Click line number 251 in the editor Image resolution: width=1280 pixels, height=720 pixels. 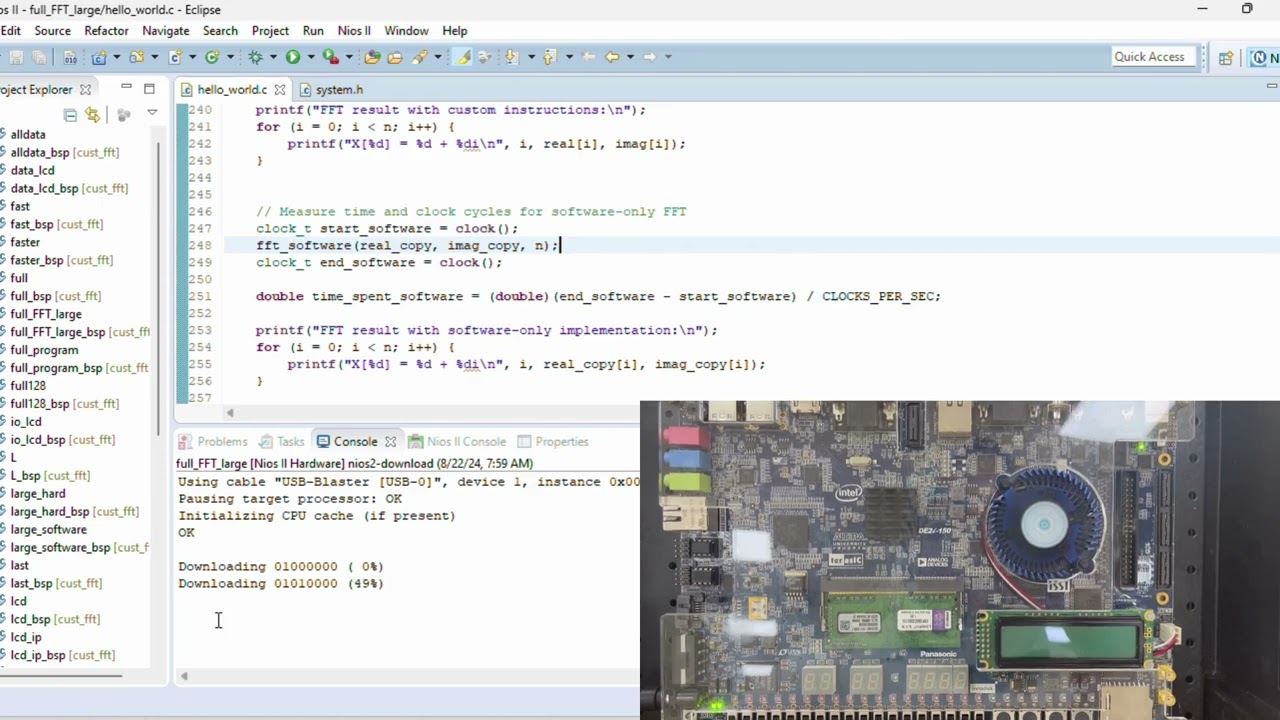pos(200,296)
